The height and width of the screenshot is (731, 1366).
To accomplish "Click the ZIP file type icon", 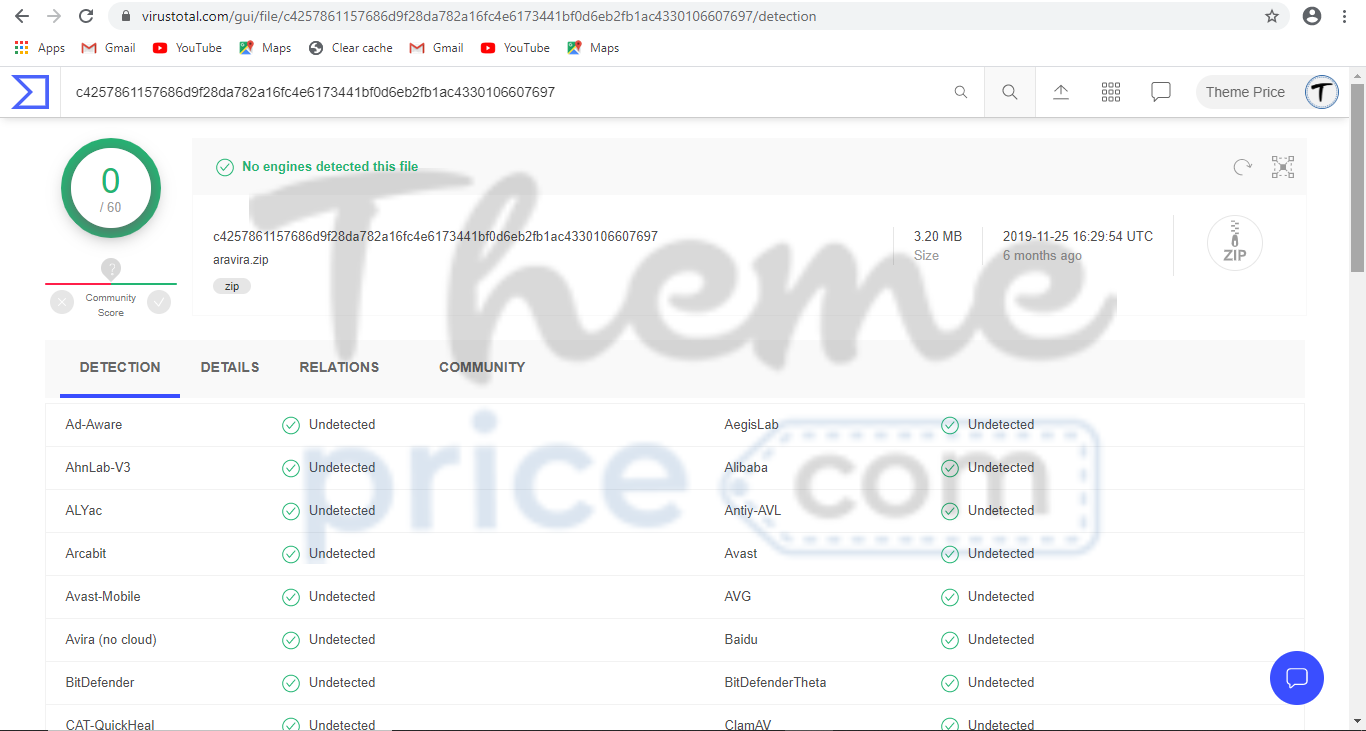I will (x=1235, y=243).
